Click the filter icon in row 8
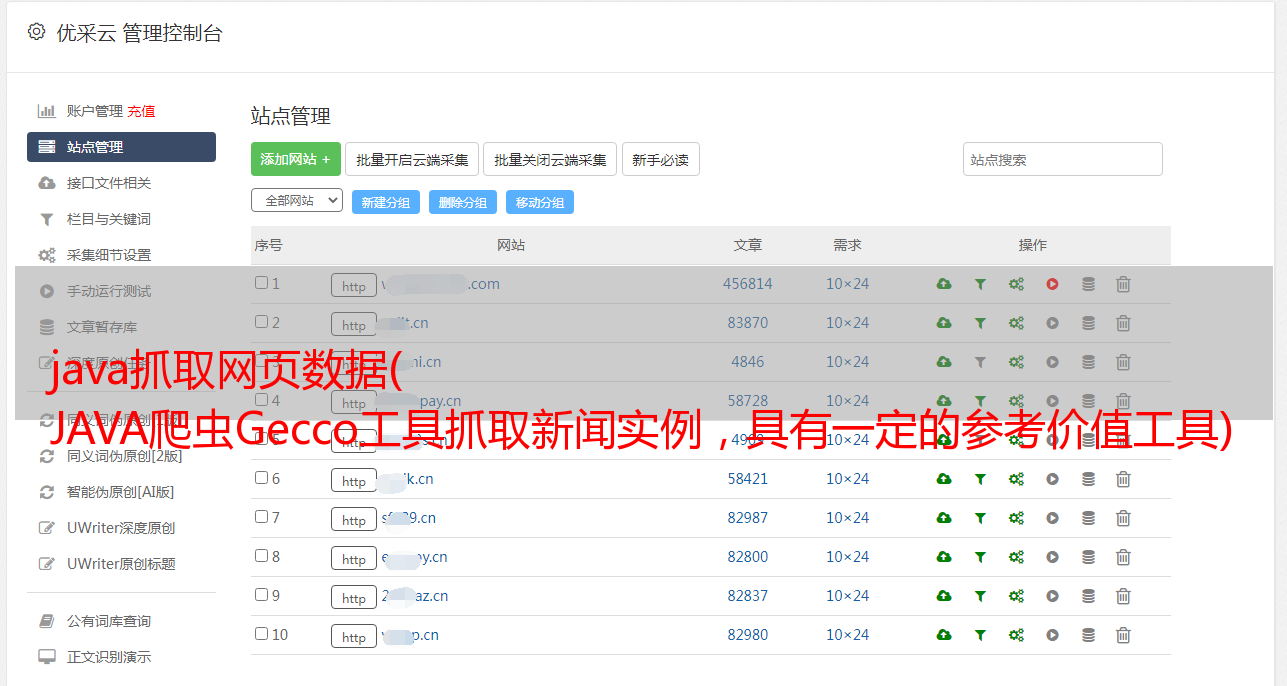This screenshot has width=1287, height=686. (980, 557)
